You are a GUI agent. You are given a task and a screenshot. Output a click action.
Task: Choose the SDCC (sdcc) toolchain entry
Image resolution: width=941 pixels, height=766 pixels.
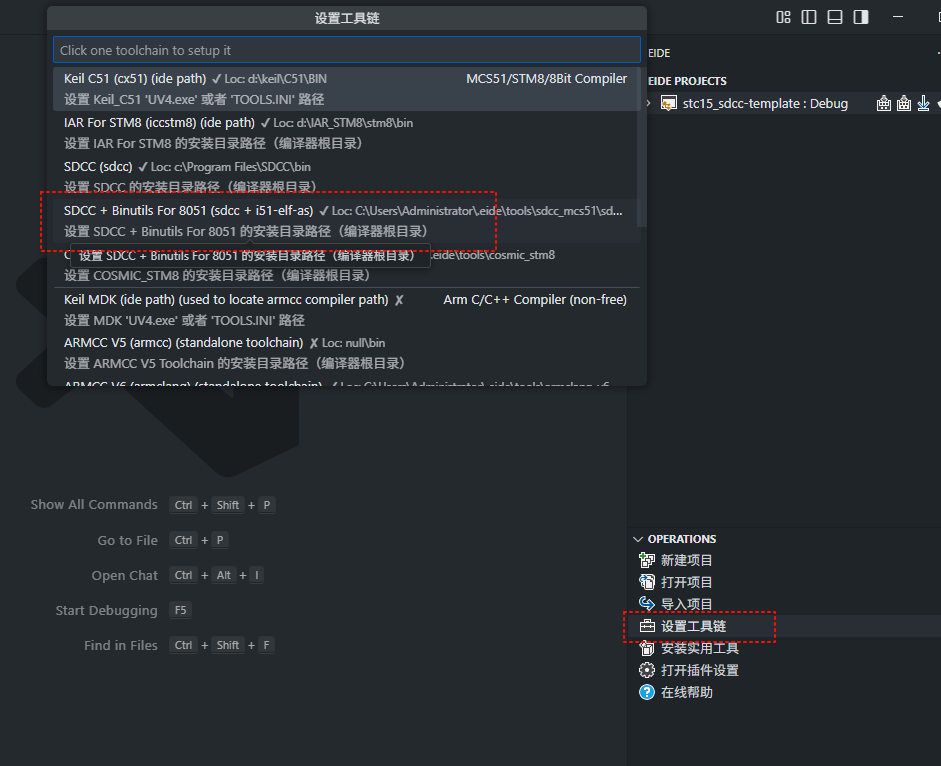point(347,176)
